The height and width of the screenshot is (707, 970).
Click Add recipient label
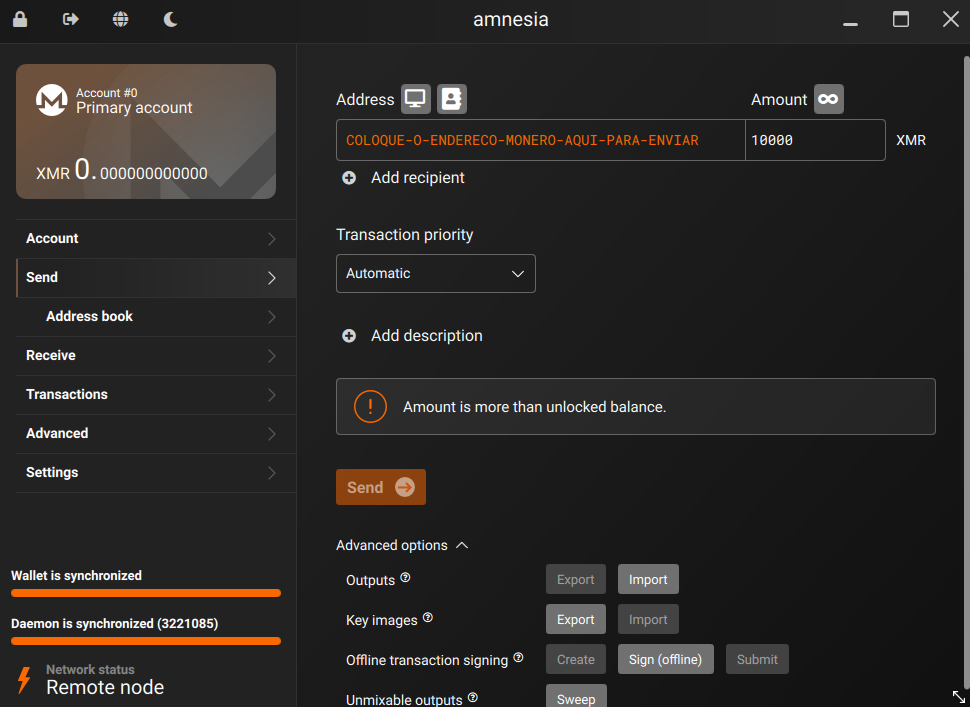coord(418,178)
